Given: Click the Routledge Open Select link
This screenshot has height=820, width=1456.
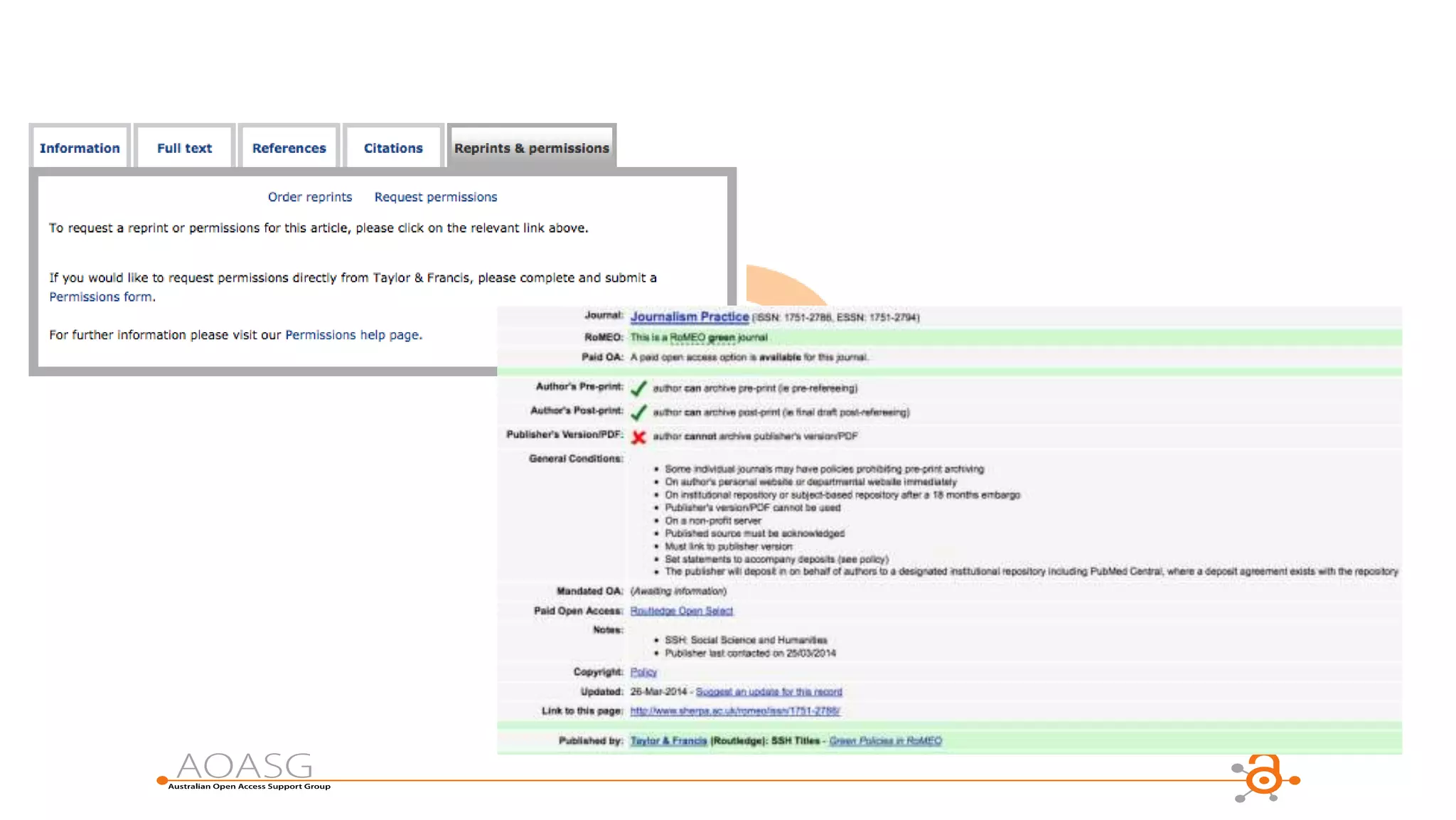Looking at the screenshot, I should click(x=681, y=611).
